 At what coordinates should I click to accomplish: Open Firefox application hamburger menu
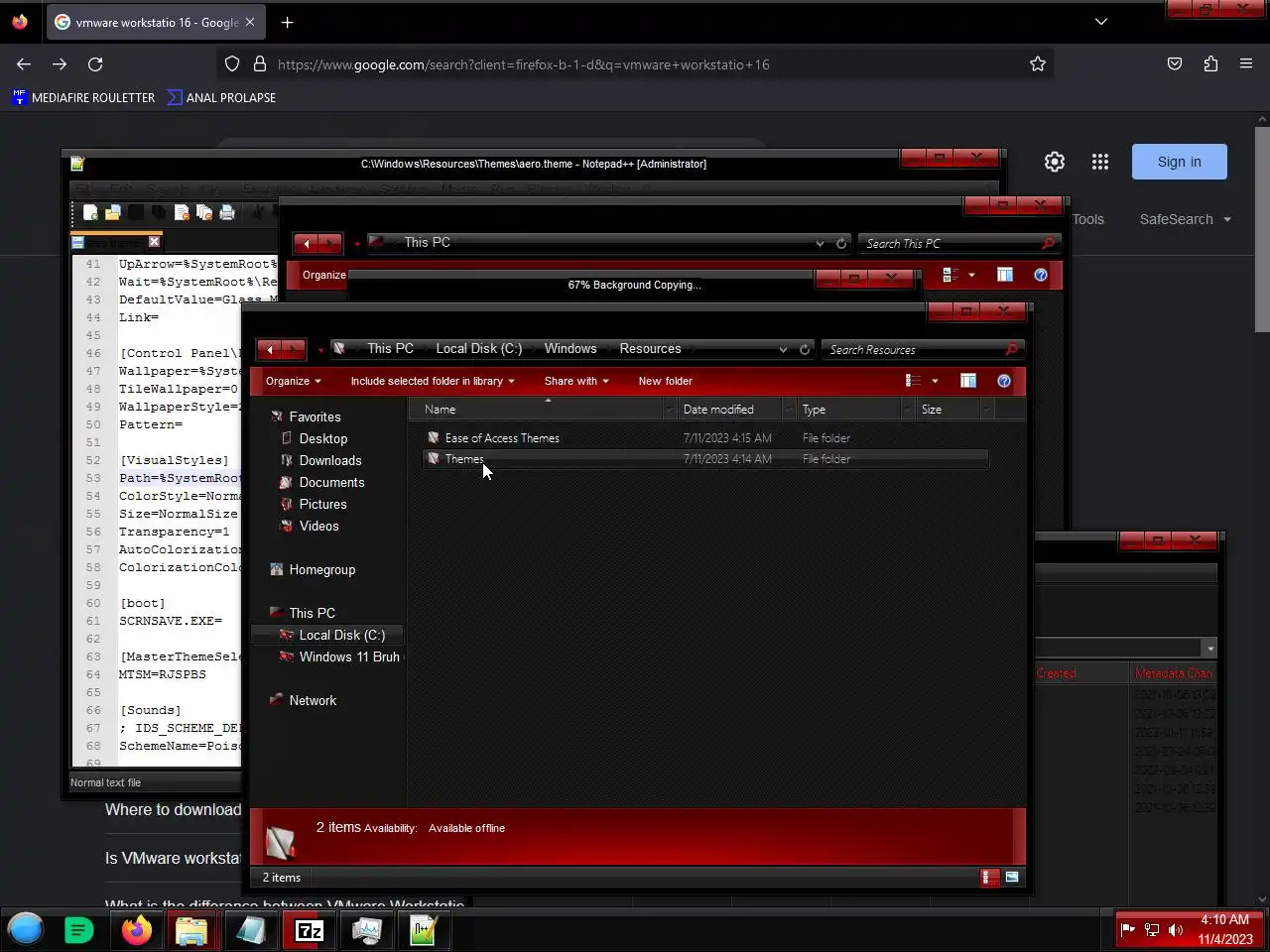click(x=1246, y=64)
